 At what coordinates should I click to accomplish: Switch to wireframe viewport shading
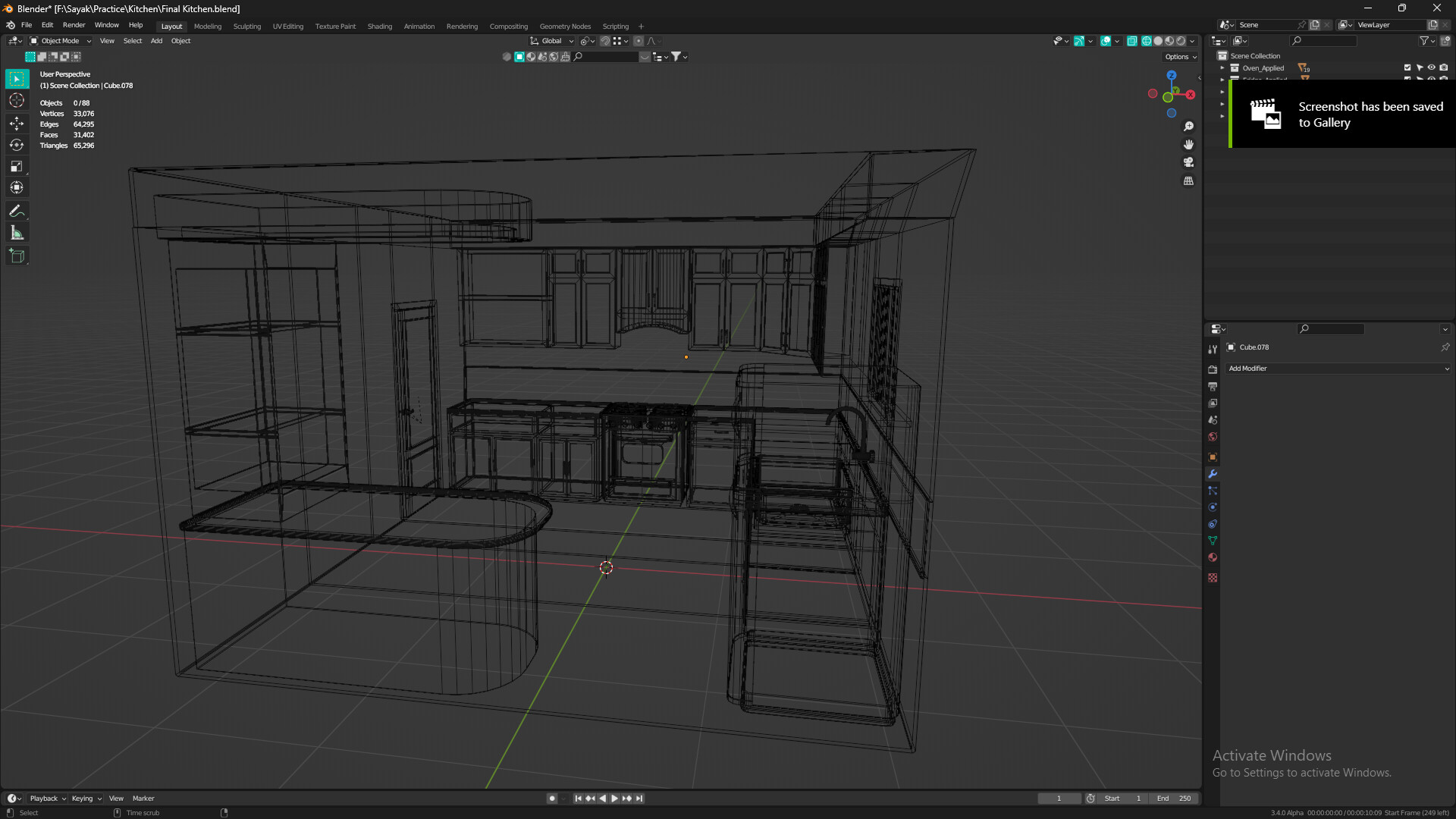[1147, 41]
